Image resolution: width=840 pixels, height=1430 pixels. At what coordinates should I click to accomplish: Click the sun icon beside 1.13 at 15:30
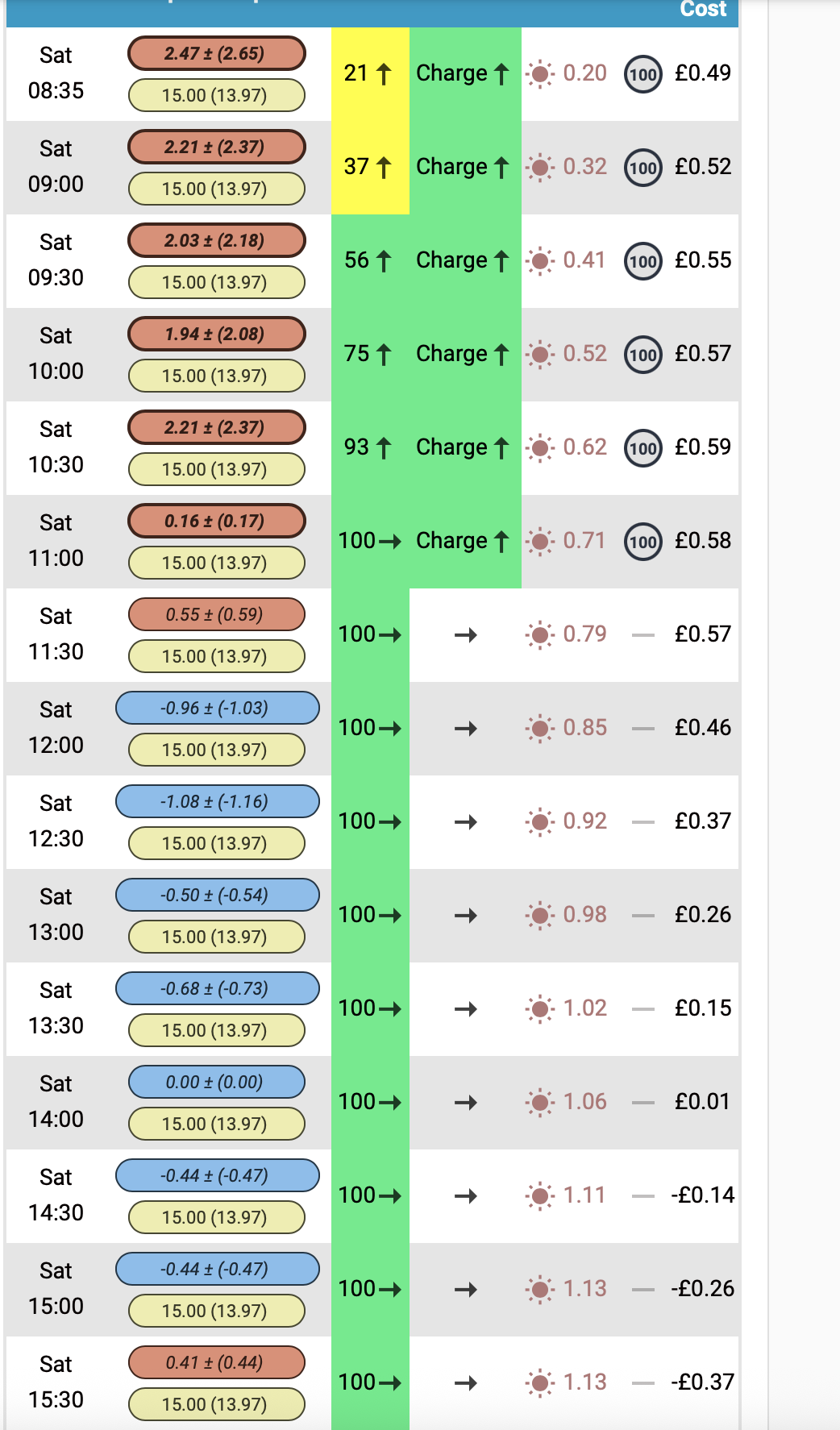click(x=540, y=1383)
